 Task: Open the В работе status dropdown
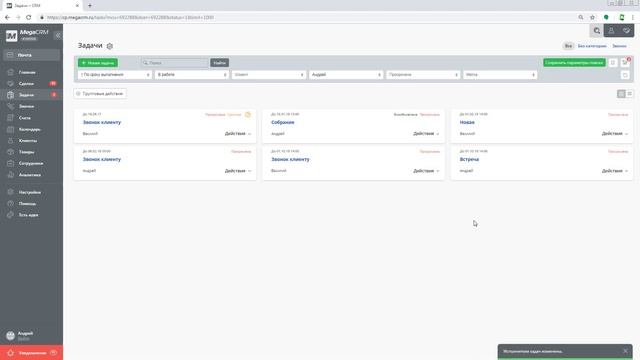coord(192,75)
